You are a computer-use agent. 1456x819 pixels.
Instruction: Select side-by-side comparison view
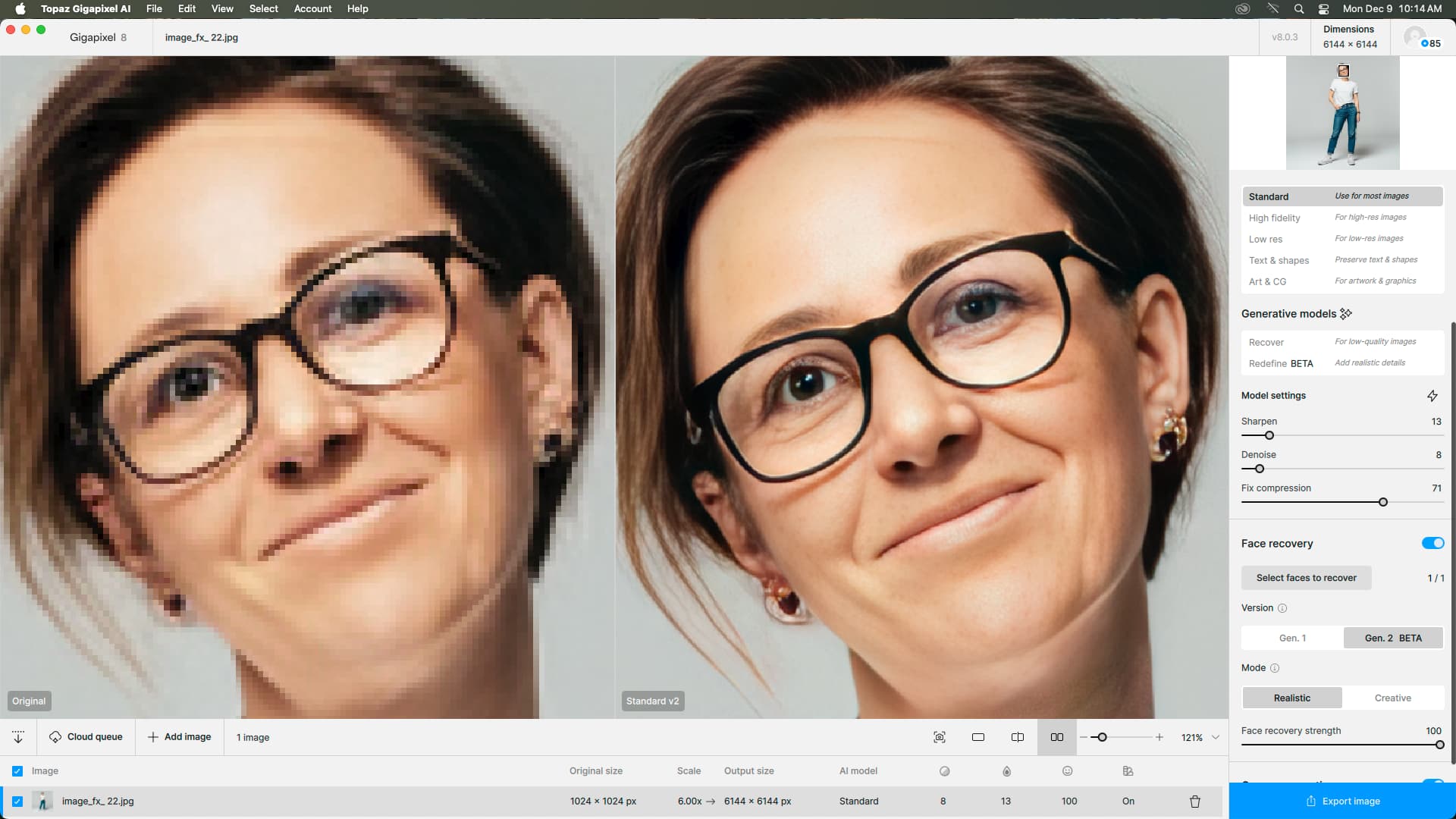pos(1056,737)
